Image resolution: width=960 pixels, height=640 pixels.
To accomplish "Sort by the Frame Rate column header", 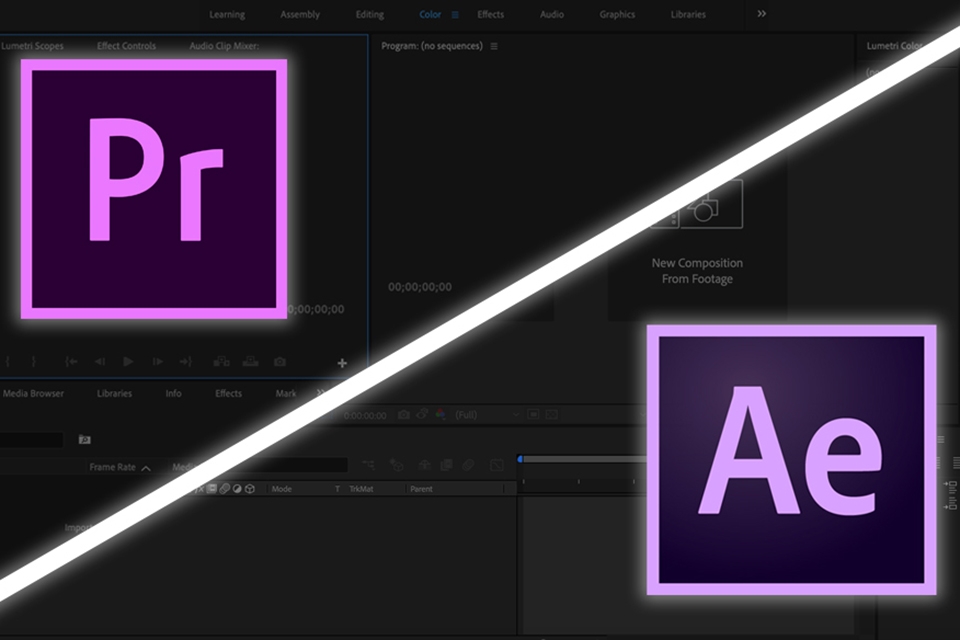I will [x=119, y=467].
